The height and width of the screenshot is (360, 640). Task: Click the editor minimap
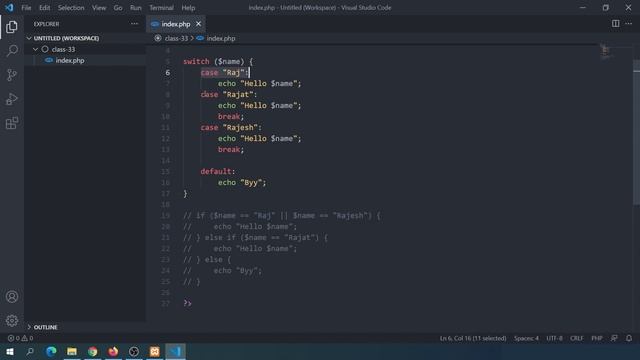[x=606, y=51]
